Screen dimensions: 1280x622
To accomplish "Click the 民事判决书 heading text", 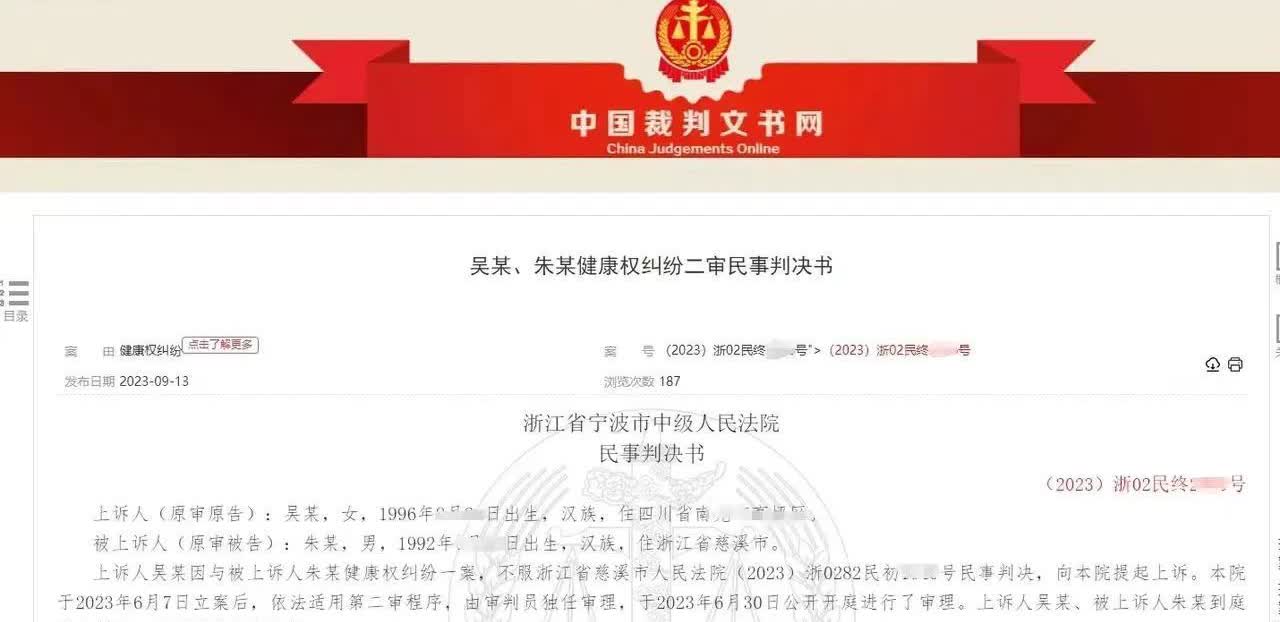I will [651, 453].
